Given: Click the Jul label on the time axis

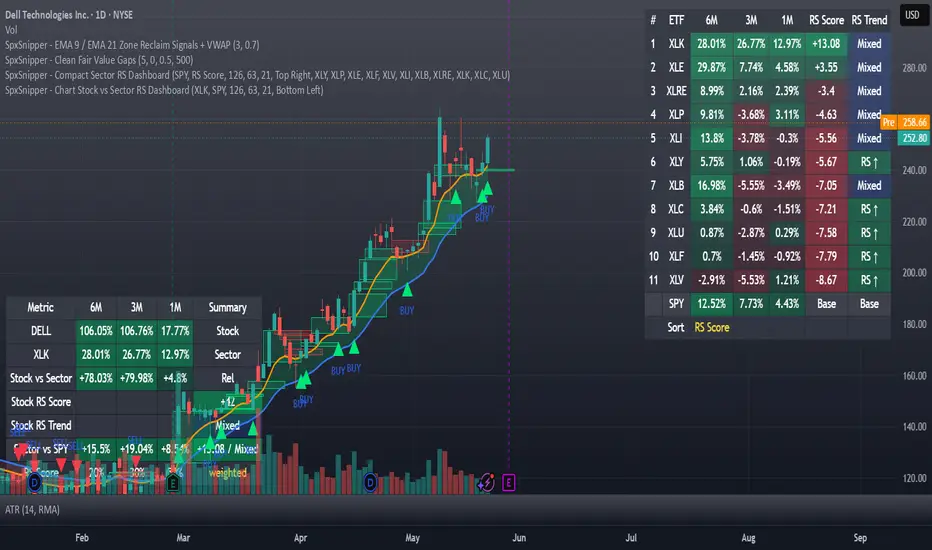Looking at the screenshot, I should (x=631, y=538).
